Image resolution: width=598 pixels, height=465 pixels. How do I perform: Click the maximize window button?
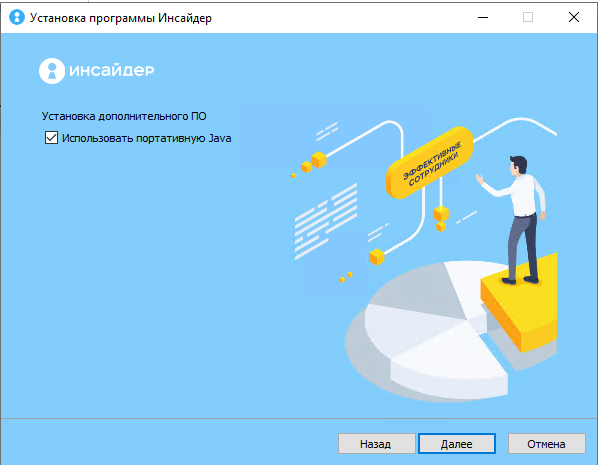tap(528, 17)
